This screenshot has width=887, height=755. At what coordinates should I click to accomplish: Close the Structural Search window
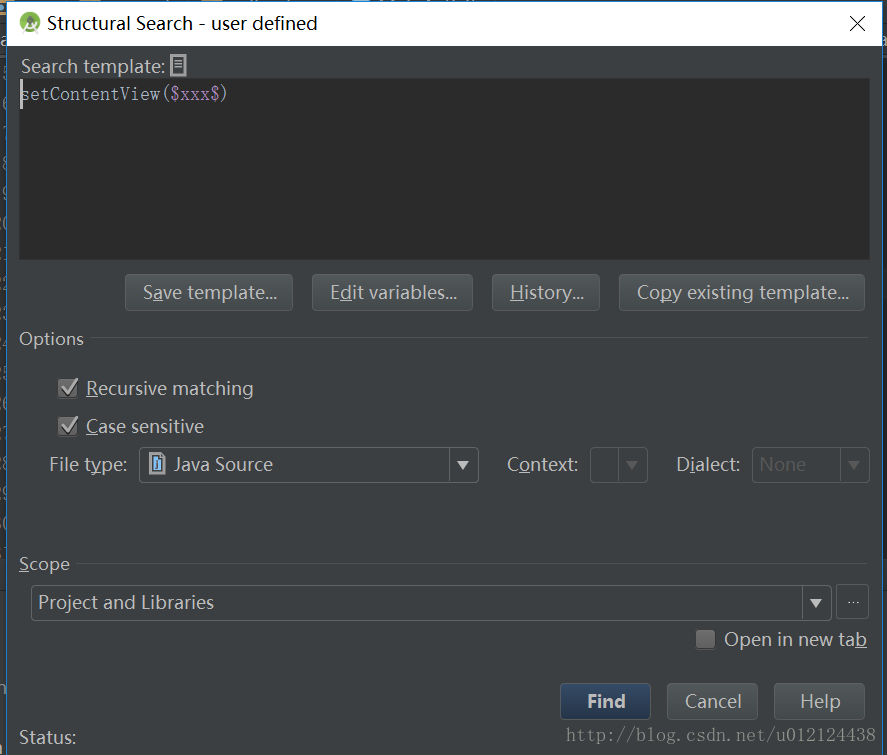857,23
